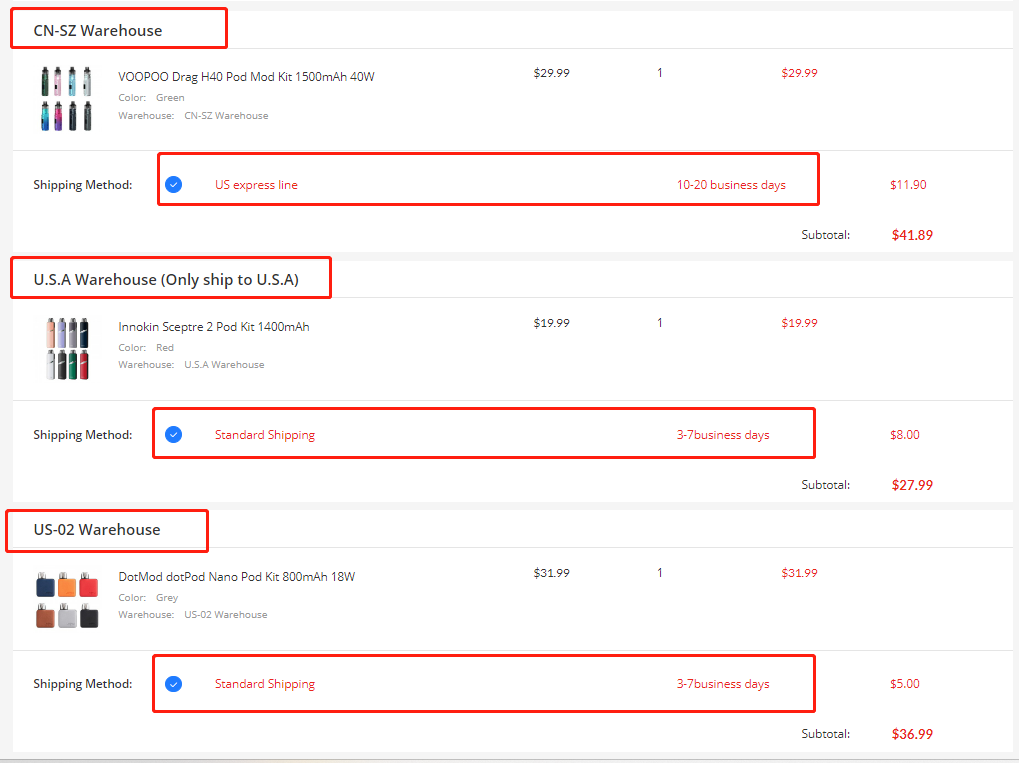Click the $11.90 shipping cost

908,185
